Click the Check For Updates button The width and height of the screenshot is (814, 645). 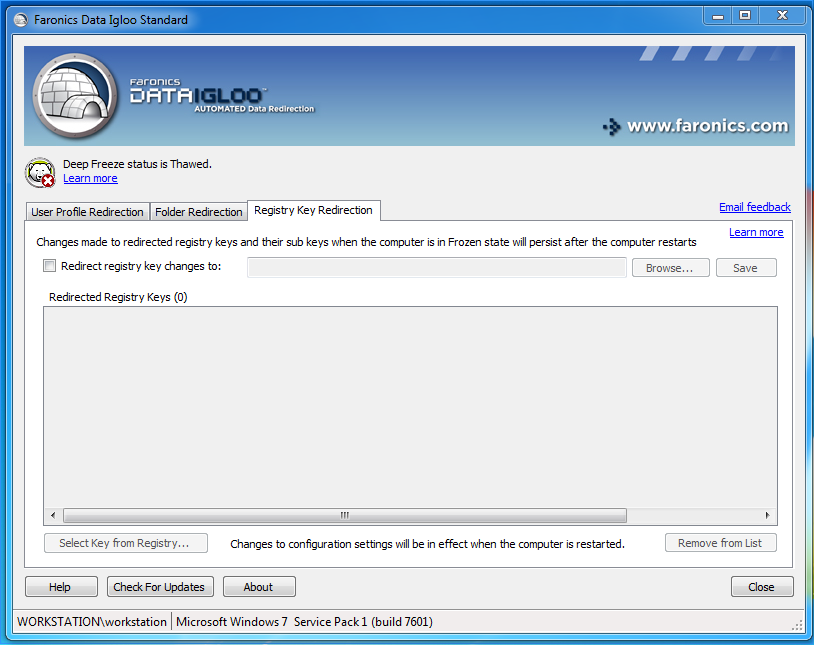pyautogui.click(x=159, y=587)
